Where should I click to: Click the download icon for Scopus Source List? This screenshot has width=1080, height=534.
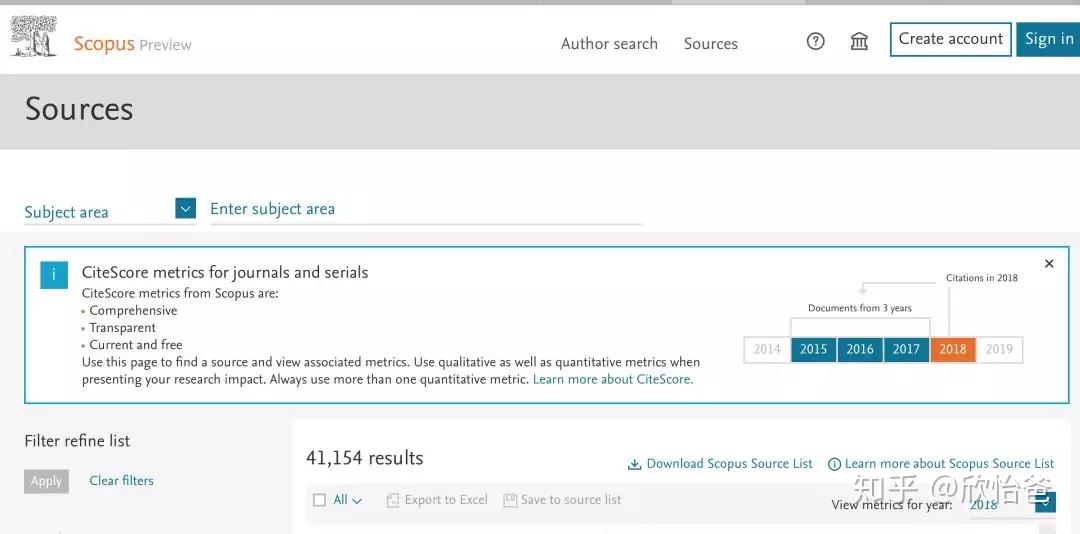634,464
